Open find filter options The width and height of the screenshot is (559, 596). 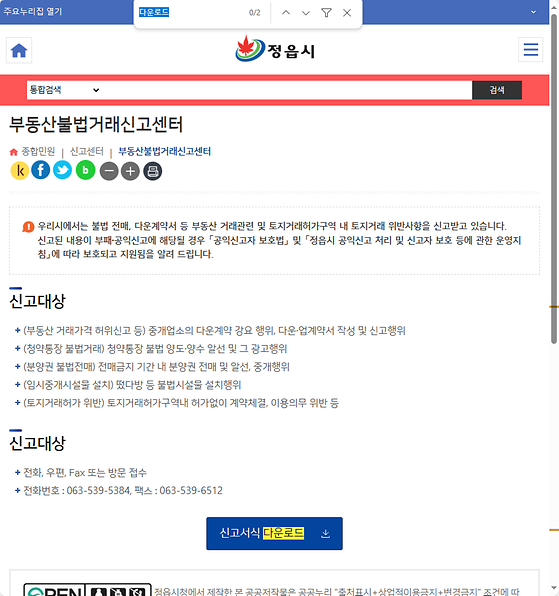[326, 13]
